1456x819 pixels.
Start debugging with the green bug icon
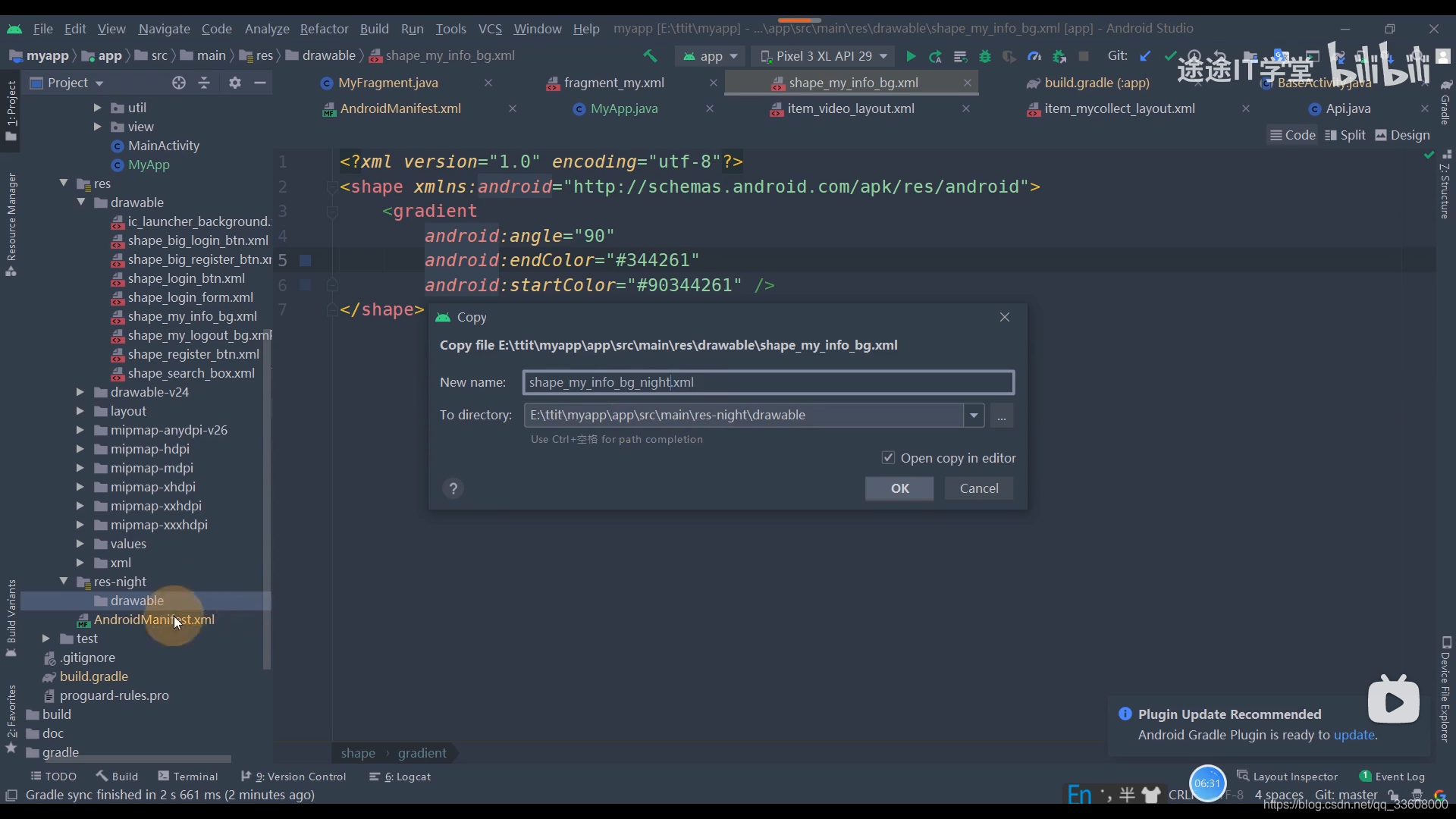(x=985, y=56)
